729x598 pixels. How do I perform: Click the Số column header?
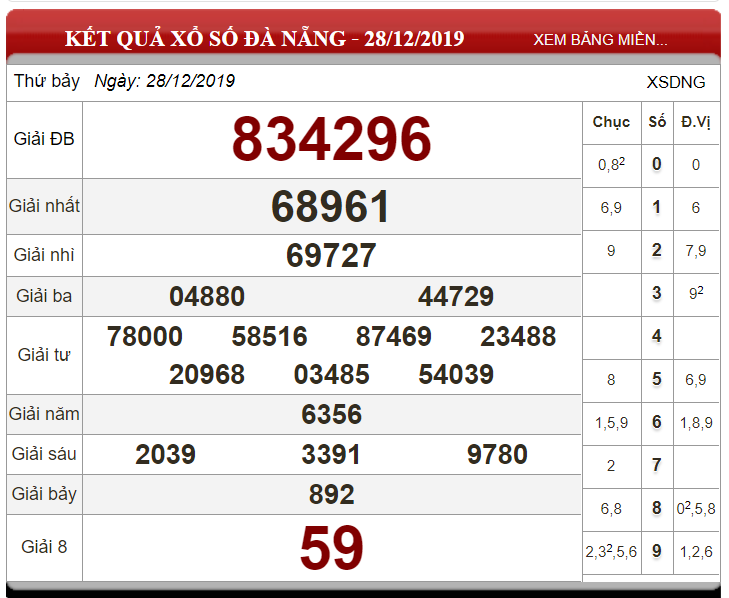point(657,122)
